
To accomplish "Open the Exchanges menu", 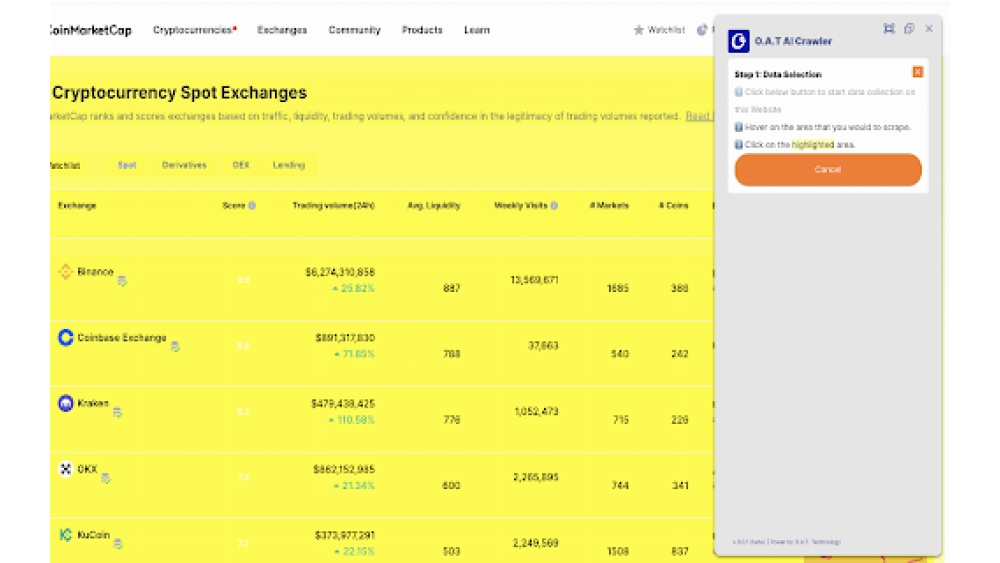I will tap(282, 30).
